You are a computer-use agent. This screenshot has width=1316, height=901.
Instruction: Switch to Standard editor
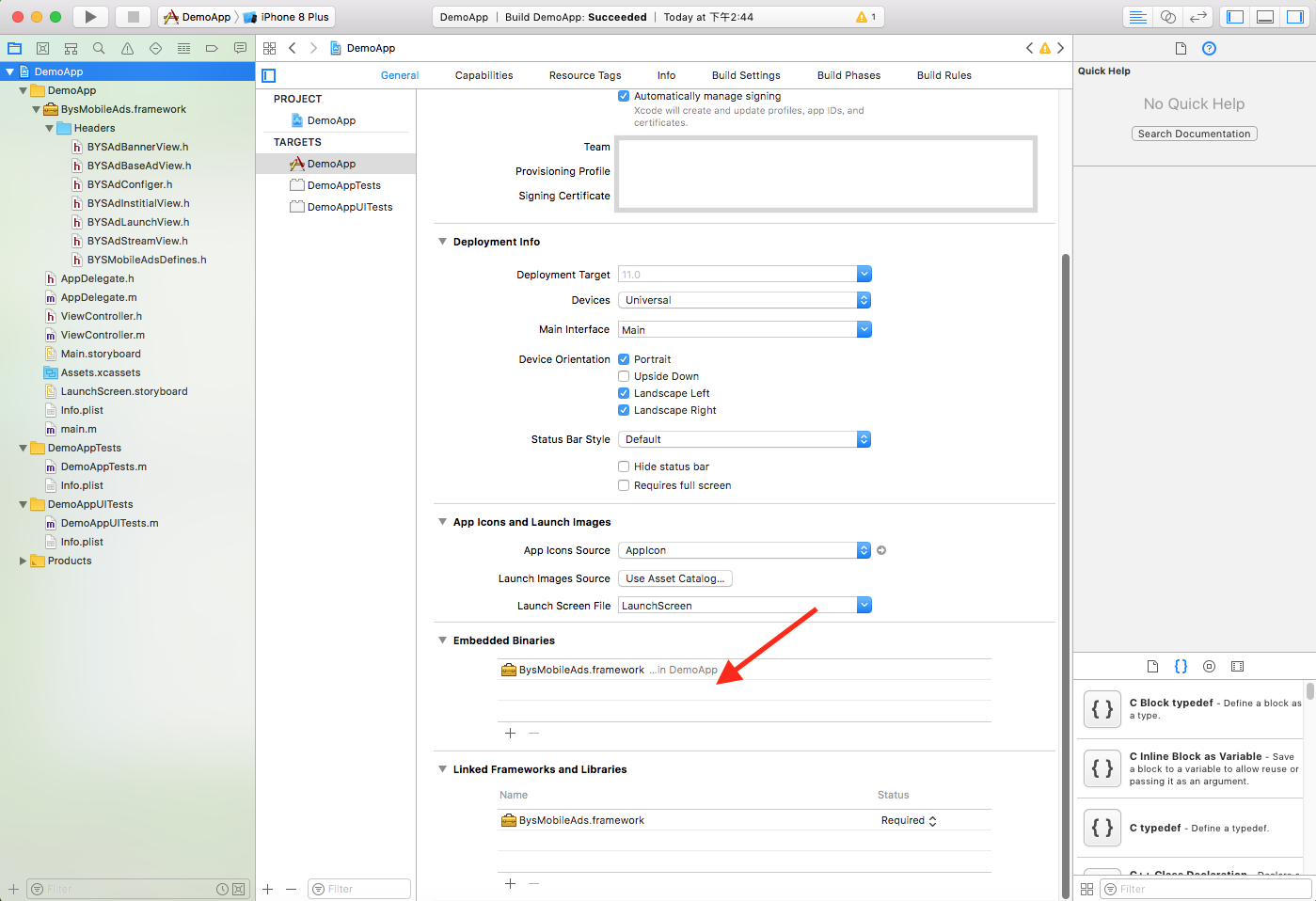pyautogui.click(x=1137, y=17)
